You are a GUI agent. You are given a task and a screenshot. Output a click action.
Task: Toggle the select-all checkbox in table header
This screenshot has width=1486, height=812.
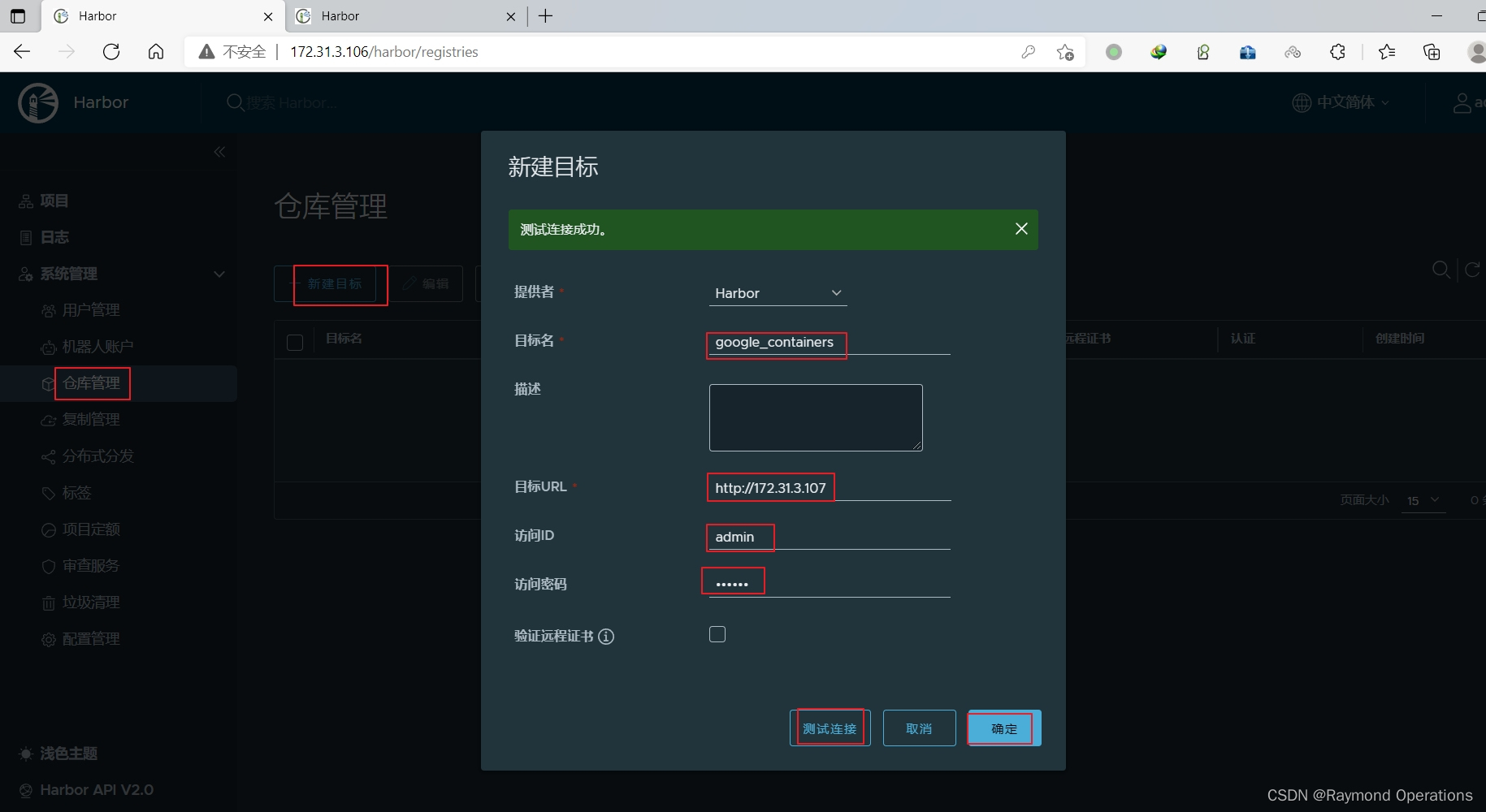click(295, 343)
